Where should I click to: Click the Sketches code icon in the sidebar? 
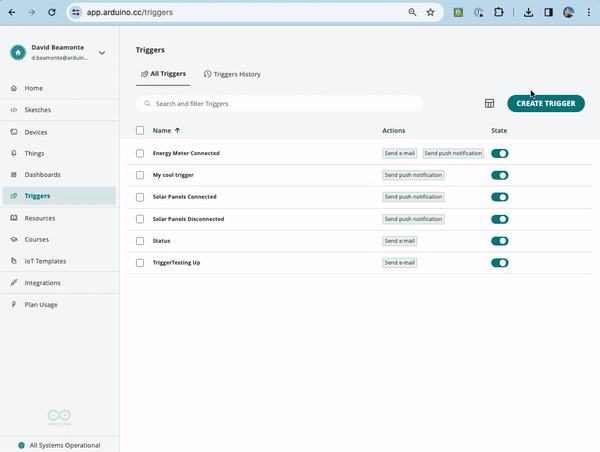(x=14, y=110)
